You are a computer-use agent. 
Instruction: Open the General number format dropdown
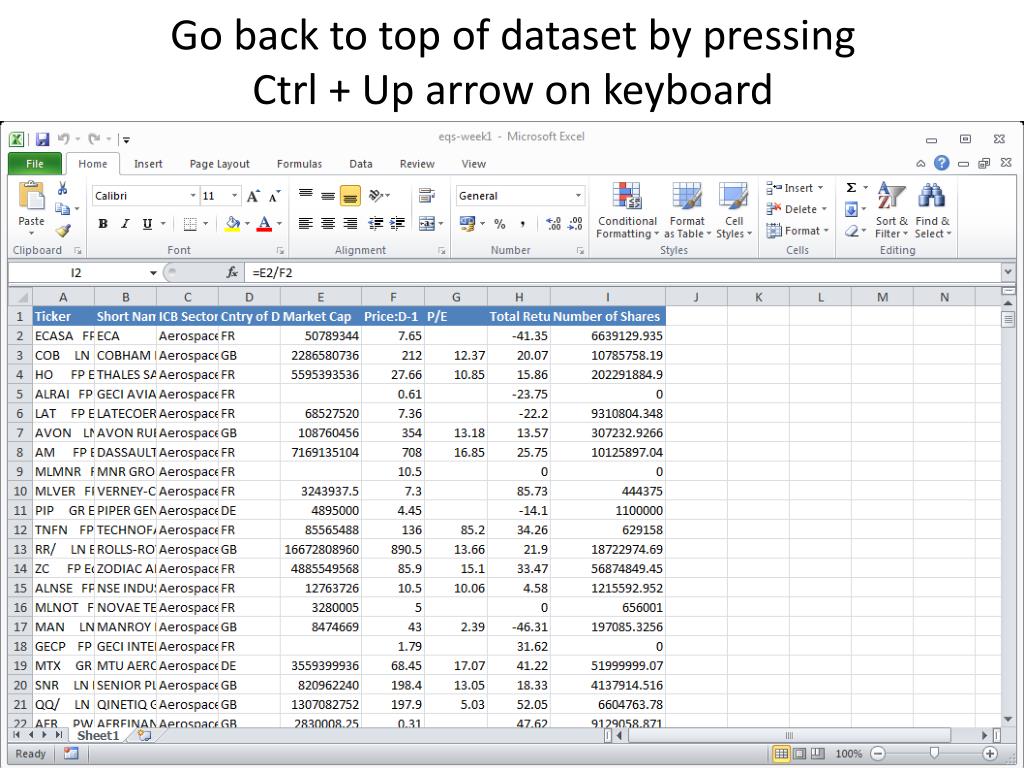click(x=578, y=196)
